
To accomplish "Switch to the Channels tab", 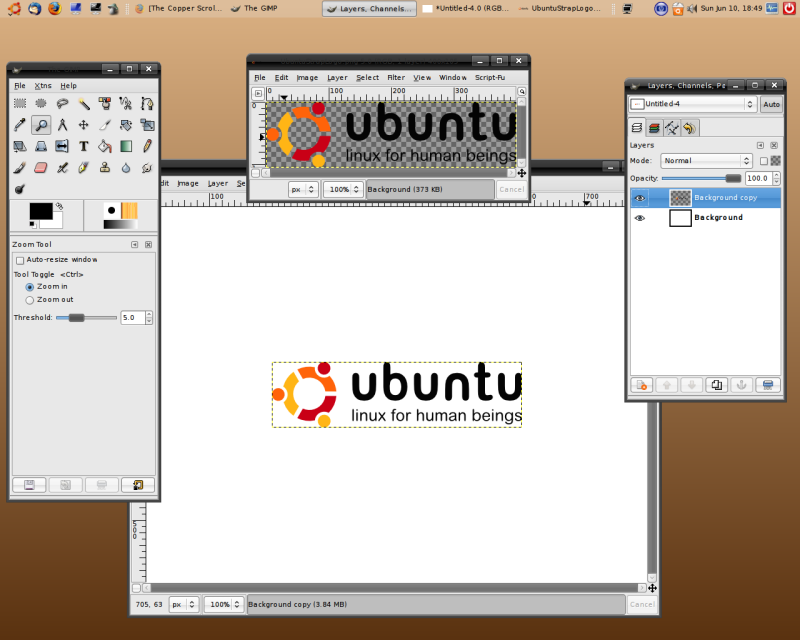I will click(654, 128).
